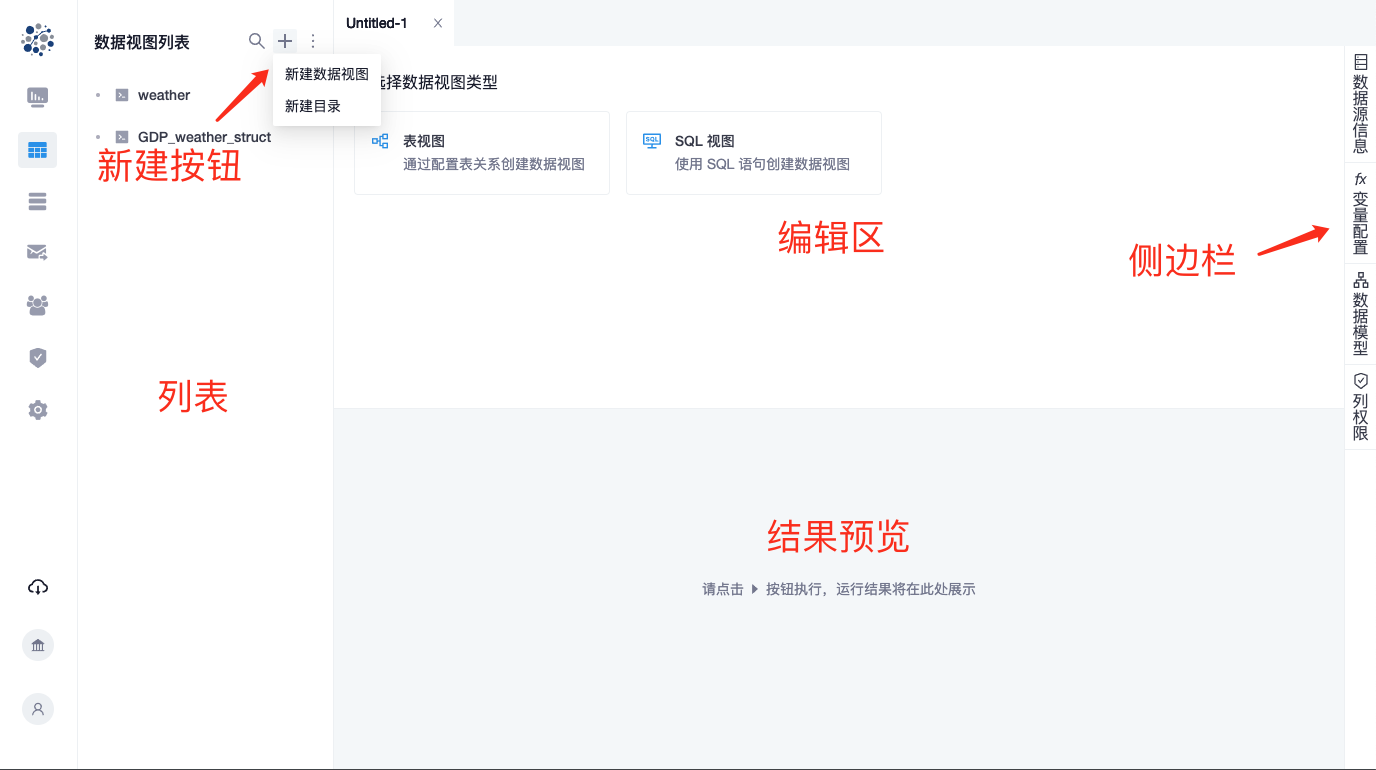Open the mail schedule icon

38,254
